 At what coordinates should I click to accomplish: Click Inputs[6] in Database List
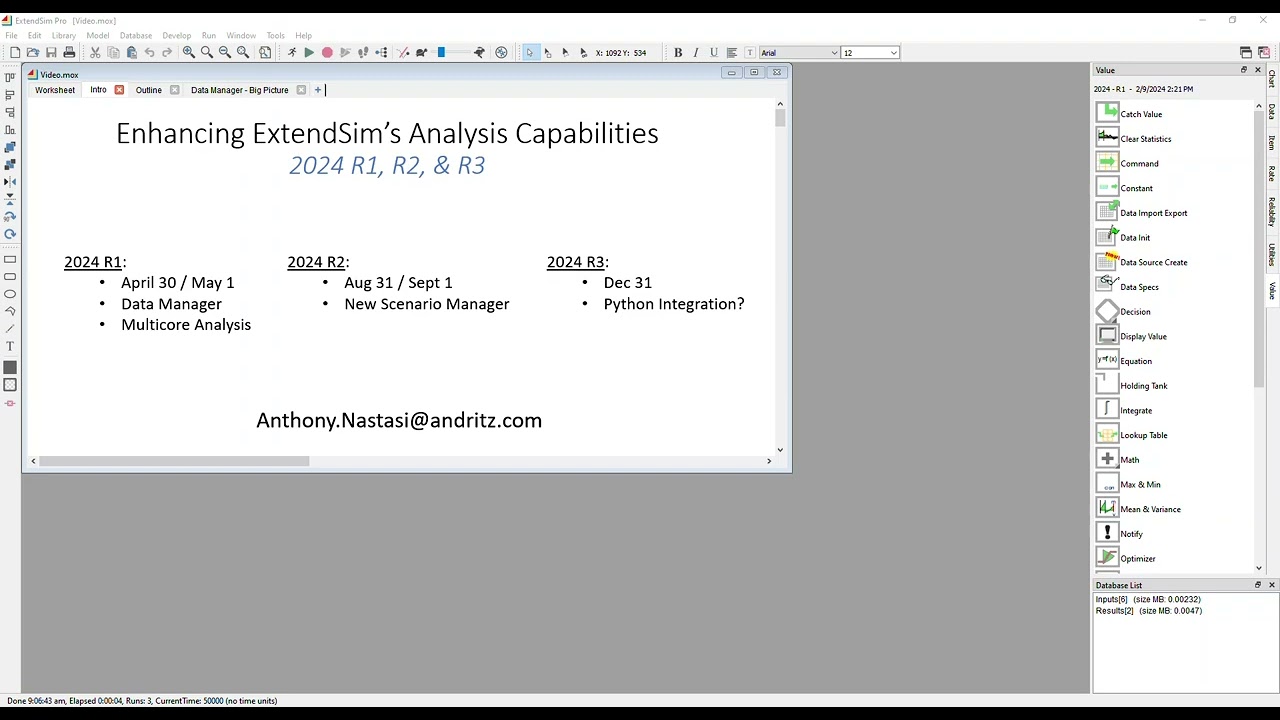pos(1148,599)
